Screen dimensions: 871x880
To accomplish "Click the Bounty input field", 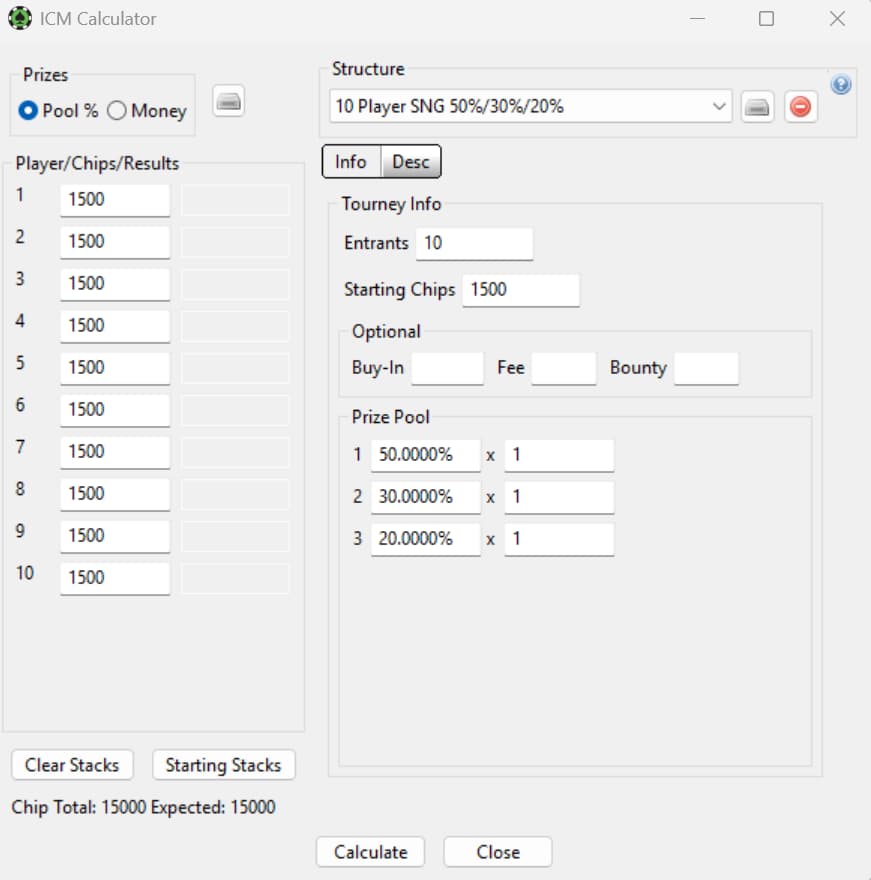I will point(707,368).
